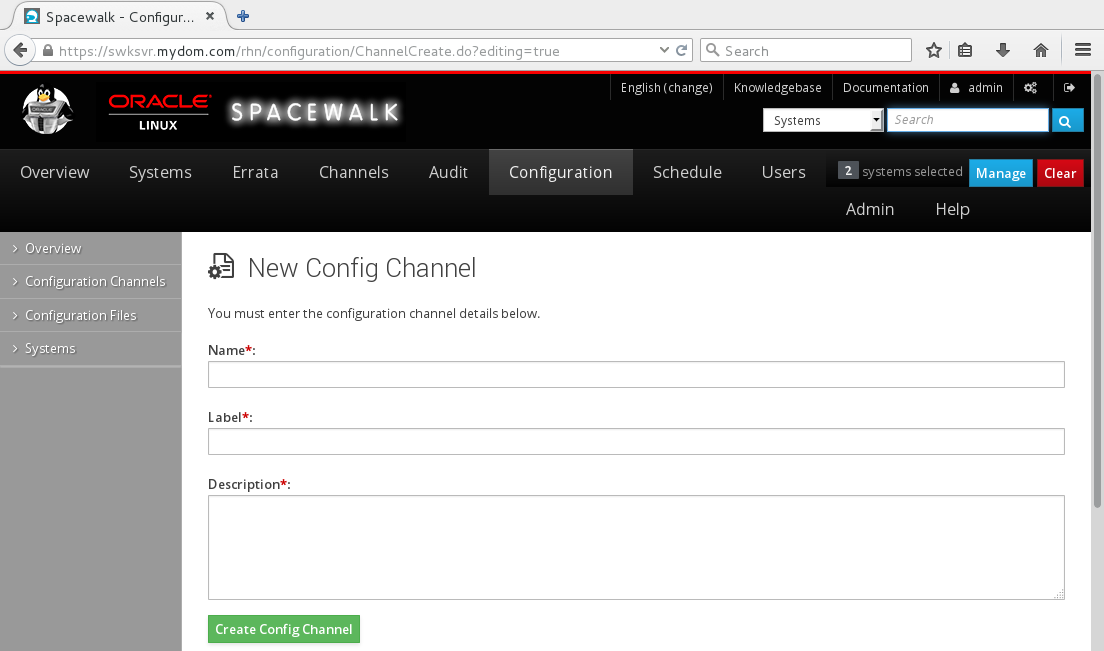Viewport: 1104px width, 651px height.
Task: Click the Description text area
Action: pos(636,548)
